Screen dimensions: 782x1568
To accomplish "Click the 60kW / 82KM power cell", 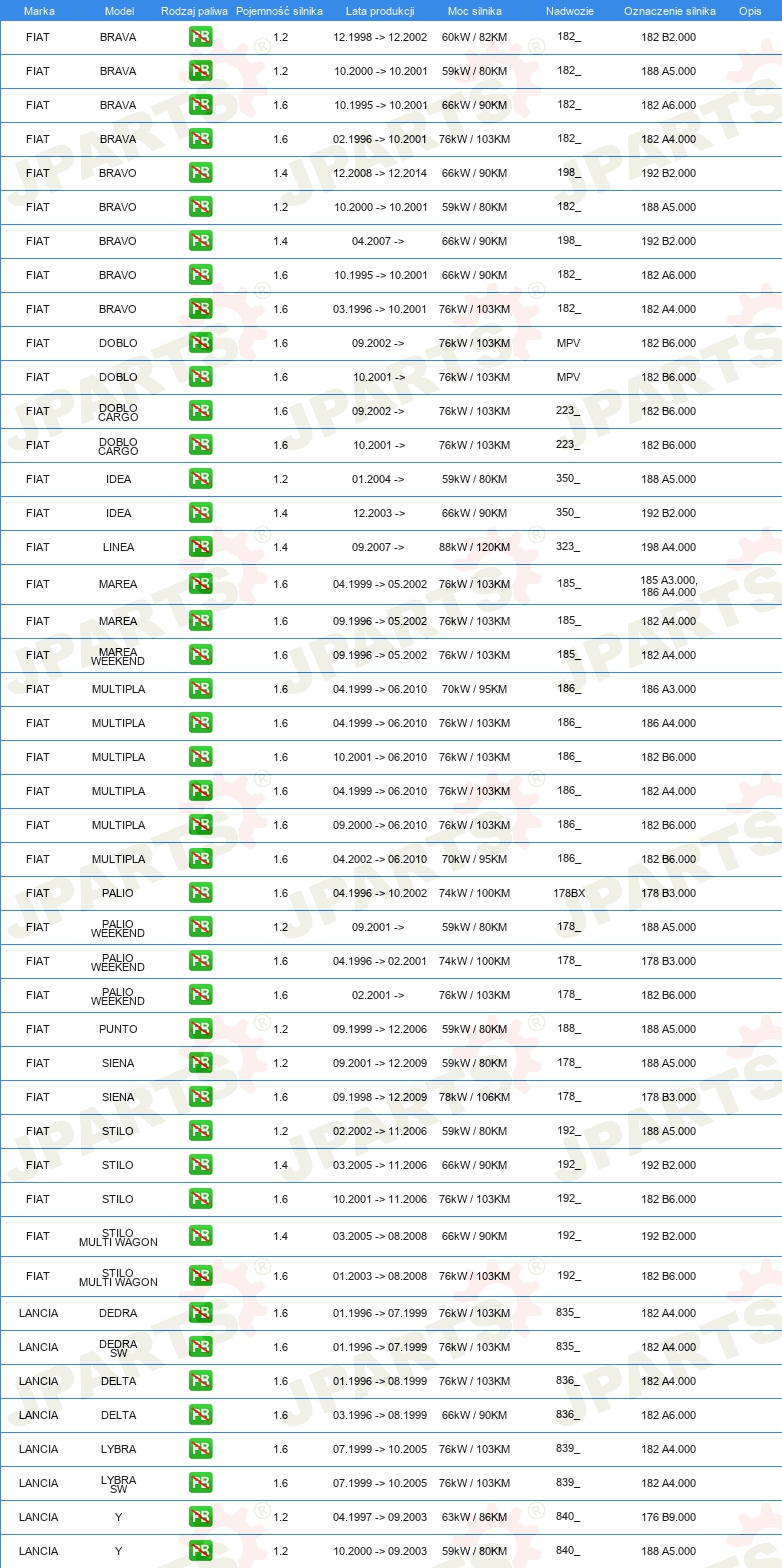I will 475,37.
